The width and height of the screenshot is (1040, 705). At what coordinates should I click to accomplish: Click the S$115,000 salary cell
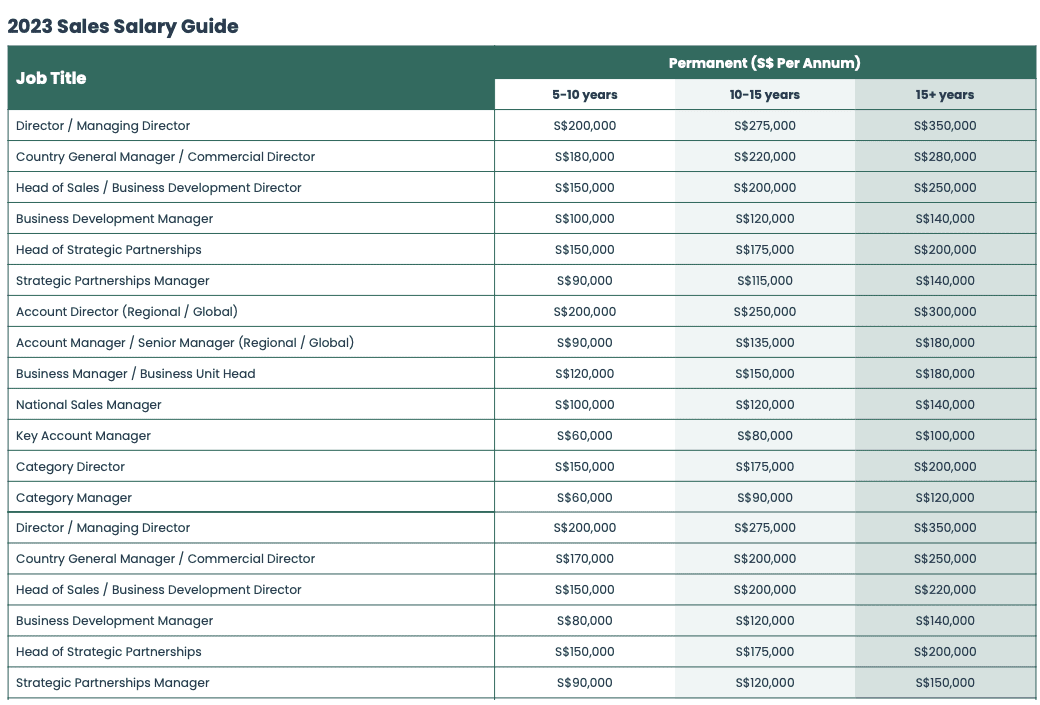click(x=765, y=281)
